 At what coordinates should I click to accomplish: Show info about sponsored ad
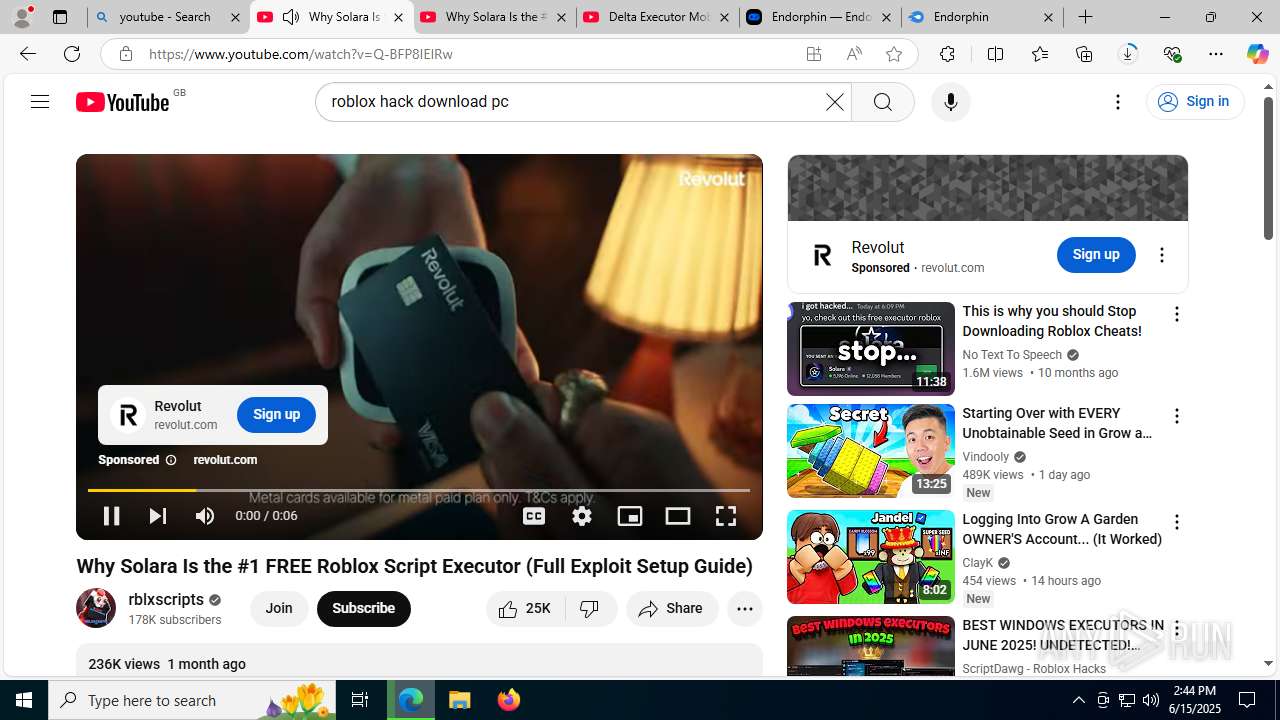coord(171,460)
